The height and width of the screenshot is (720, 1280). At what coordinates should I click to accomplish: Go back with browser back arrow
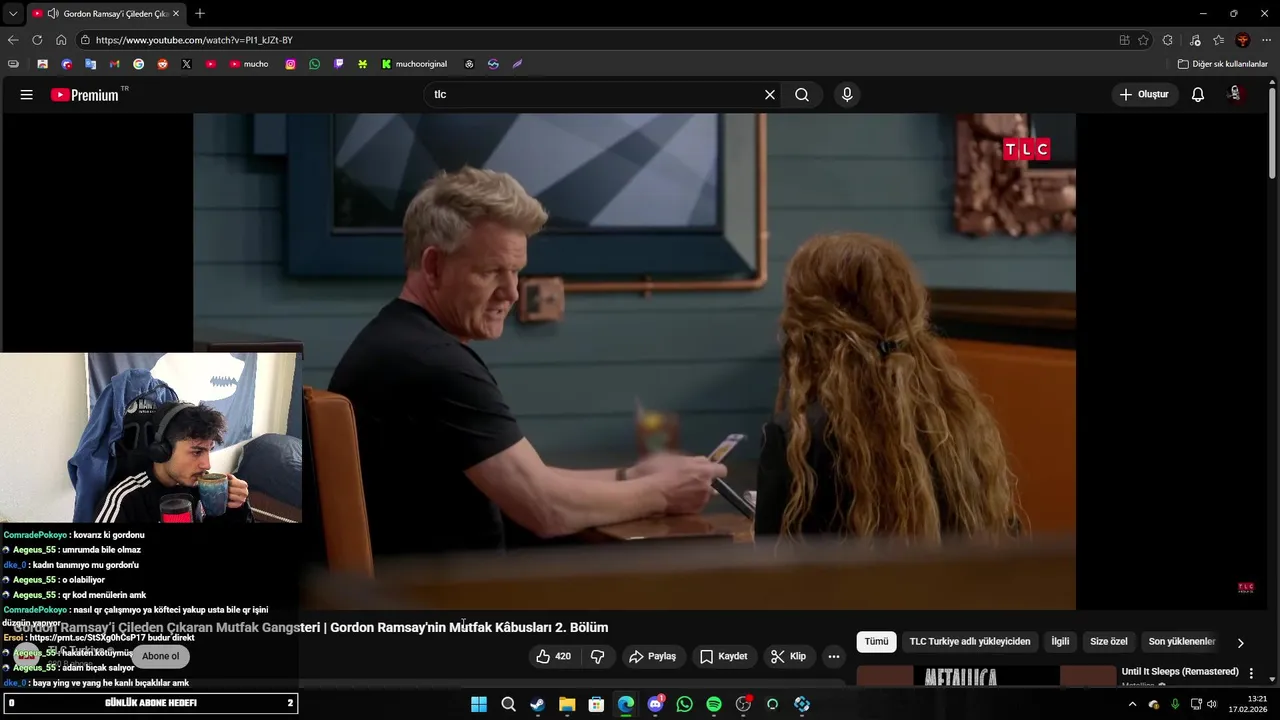coord(13,40)
